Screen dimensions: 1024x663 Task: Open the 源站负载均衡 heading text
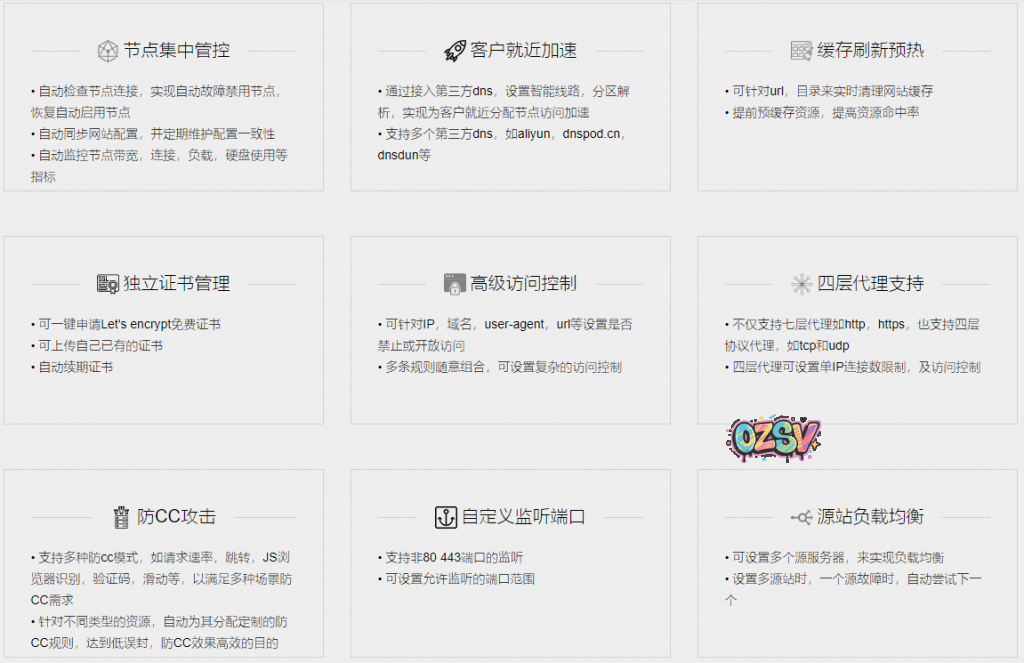pyautogui.click(x=870, y=517)
